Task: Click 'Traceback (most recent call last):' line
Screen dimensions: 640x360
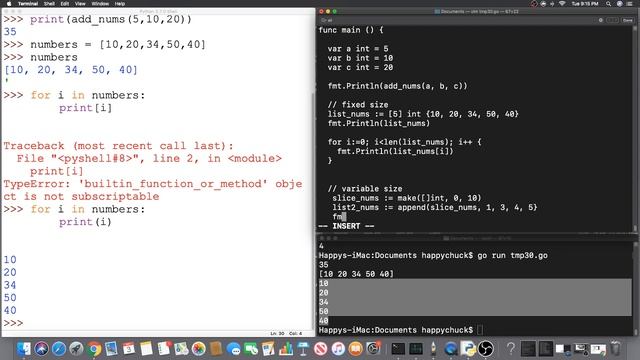Action: [118, 146]
